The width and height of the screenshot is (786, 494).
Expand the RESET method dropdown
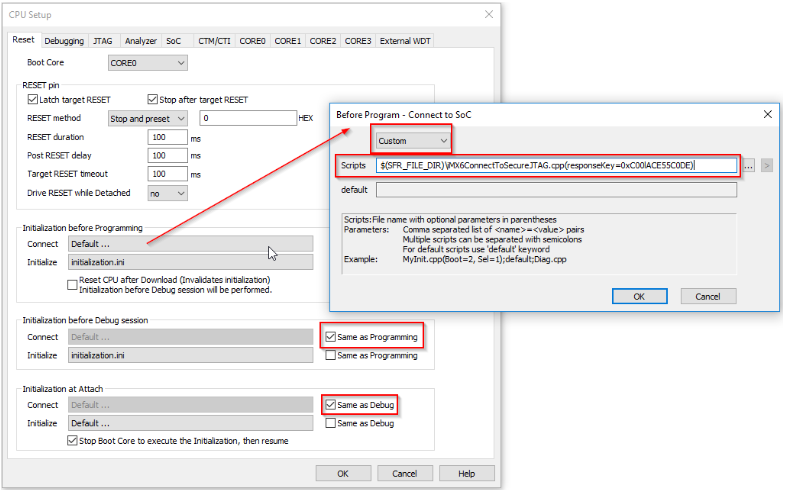(x=147, y=118)
